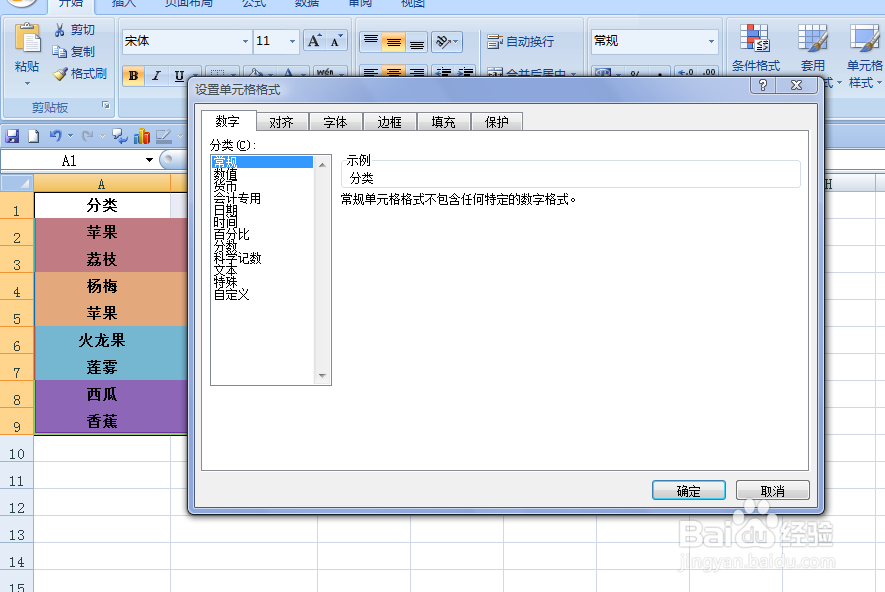
Task: Switch to the 边框 (Border) tab
Action: point(389,122)
